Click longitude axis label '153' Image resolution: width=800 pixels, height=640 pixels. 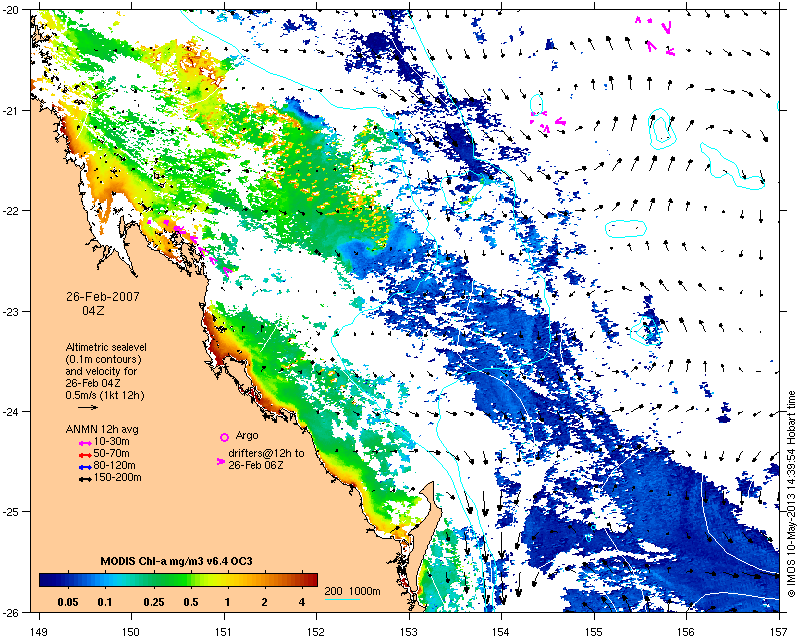tap(409, 632)
